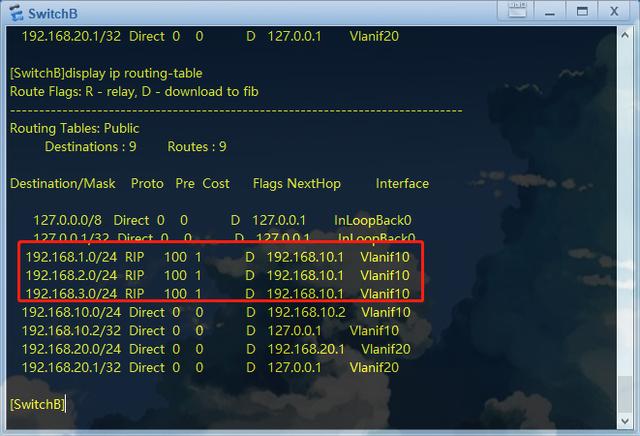The width and height of the screenshot is (640, 436).
Task: Click the Pre column header
Action: [x=185, y=184]
